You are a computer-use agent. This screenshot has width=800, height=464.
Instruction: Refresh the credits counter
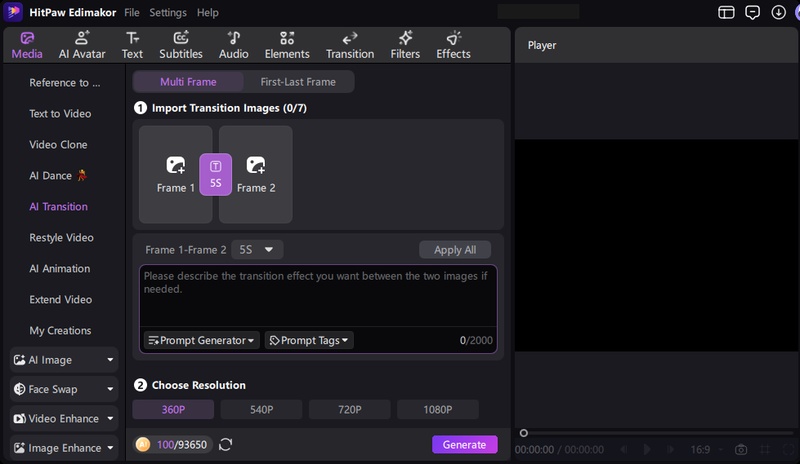click(x=226, y=445)
